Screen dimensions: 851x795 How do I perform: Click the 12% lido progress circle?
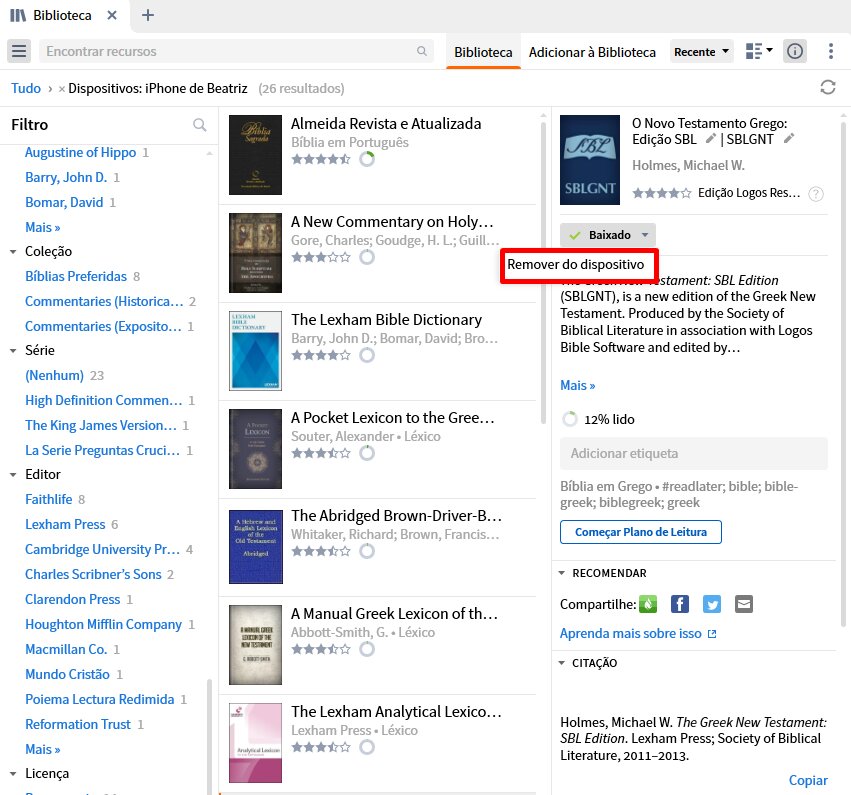(x=570, y=419)
